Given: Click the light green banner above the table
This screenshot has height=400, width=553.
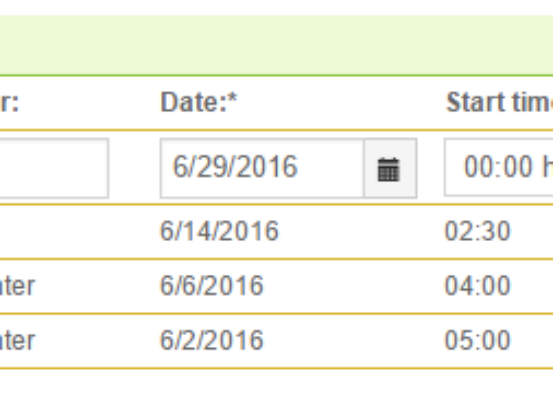Looking at the screenshot, I should pos(276,45).
